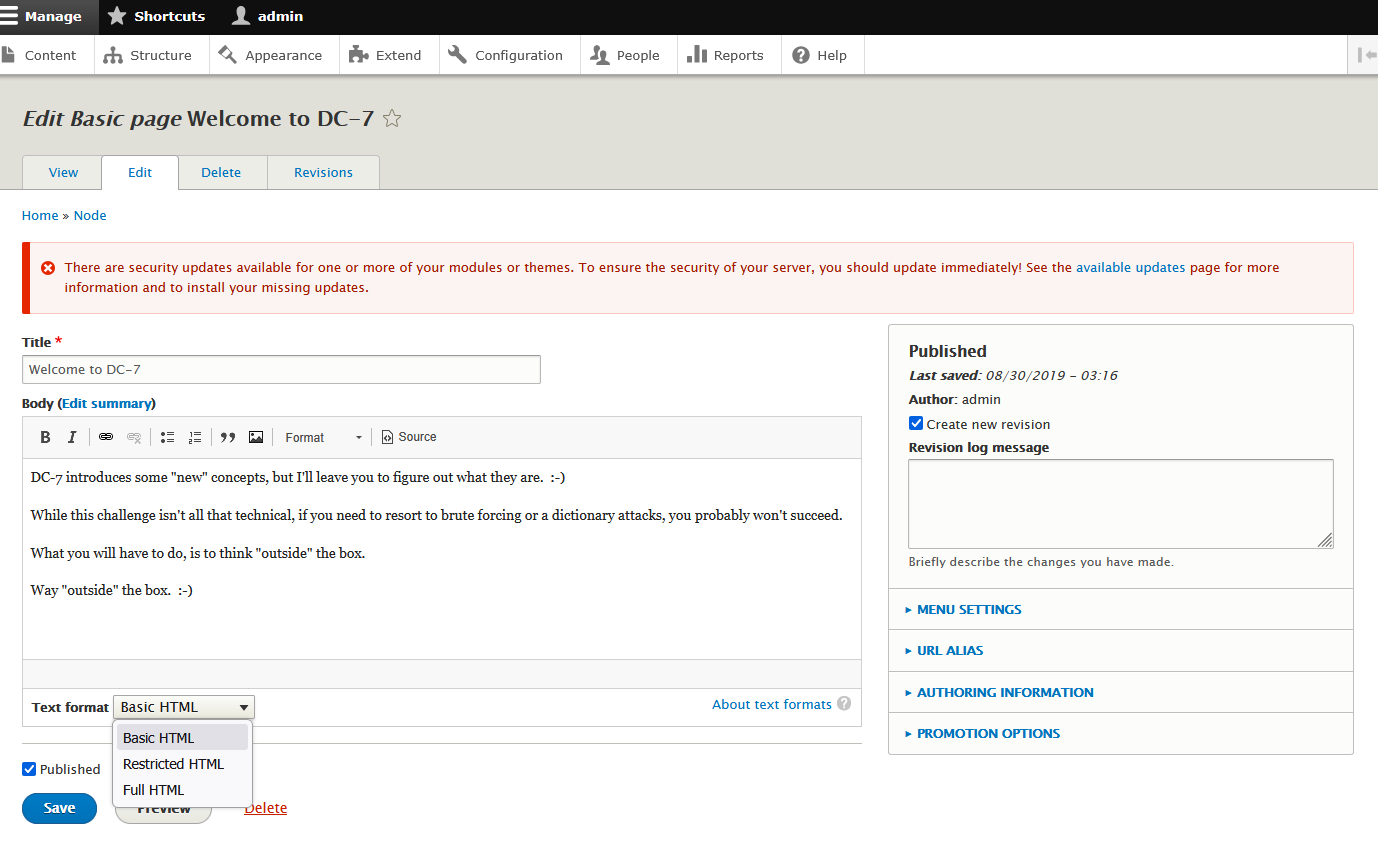Click the insert image icon
The height and width of the screenshot is (851, 1378).
pyautogui.click(x=256, y=437)
